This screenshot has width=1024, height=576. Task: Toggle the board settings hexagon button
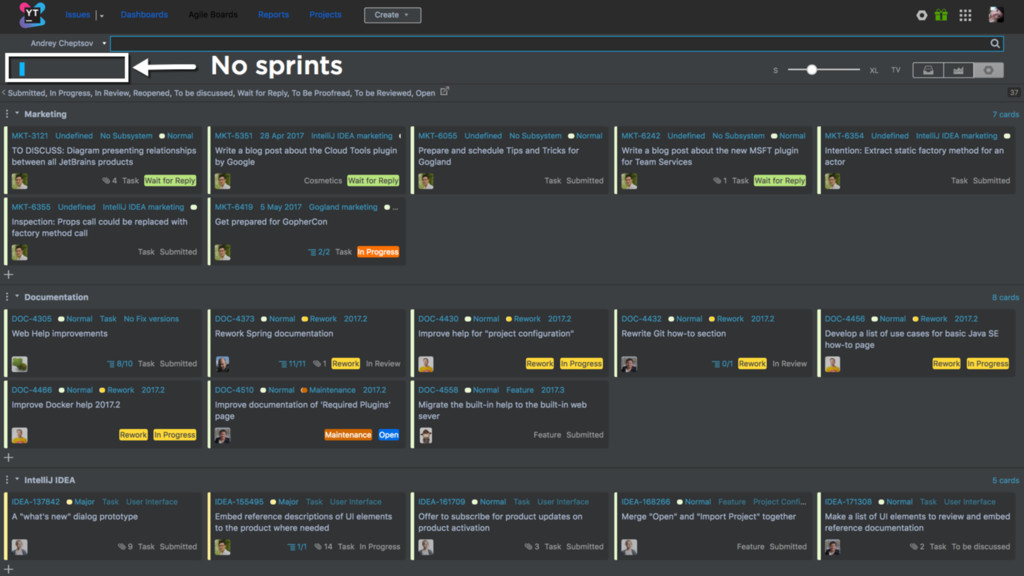pos(988,70)
